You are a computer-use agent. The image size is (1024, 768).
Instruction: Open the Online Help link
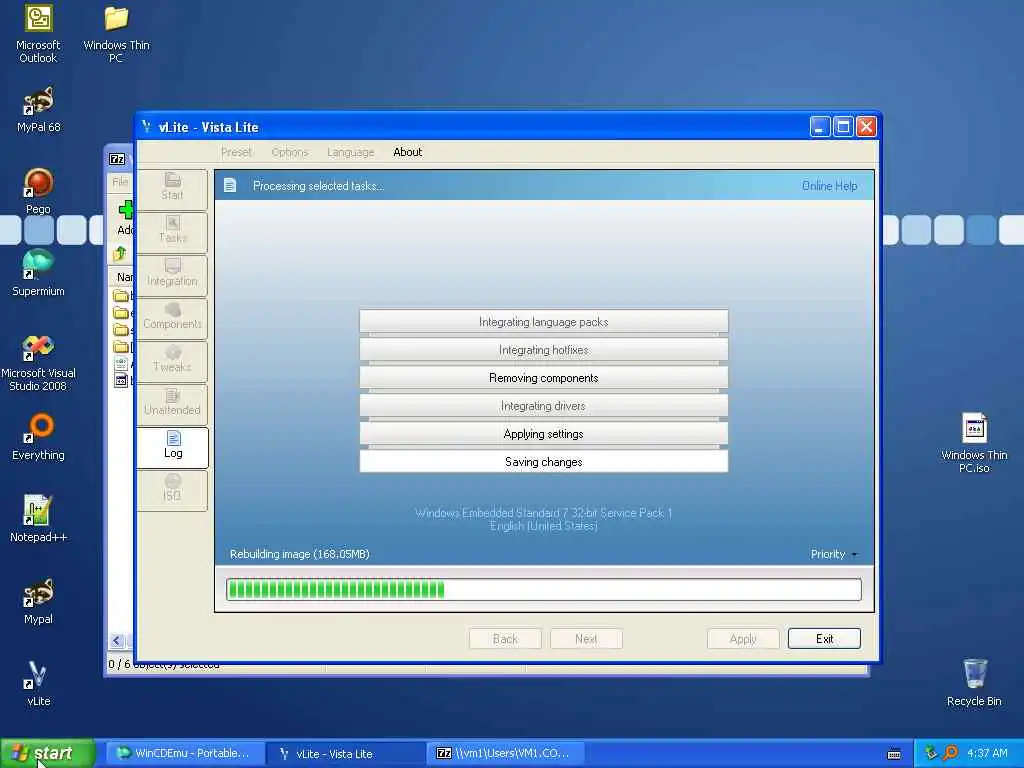829,186
